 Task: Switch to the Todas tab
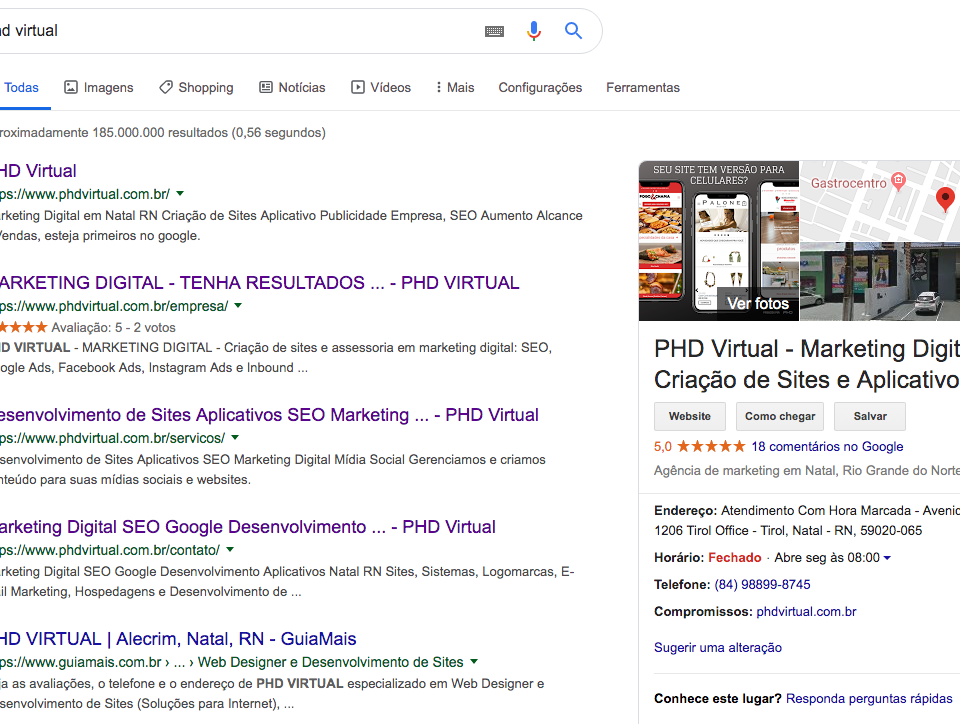(x=21, y=88)
